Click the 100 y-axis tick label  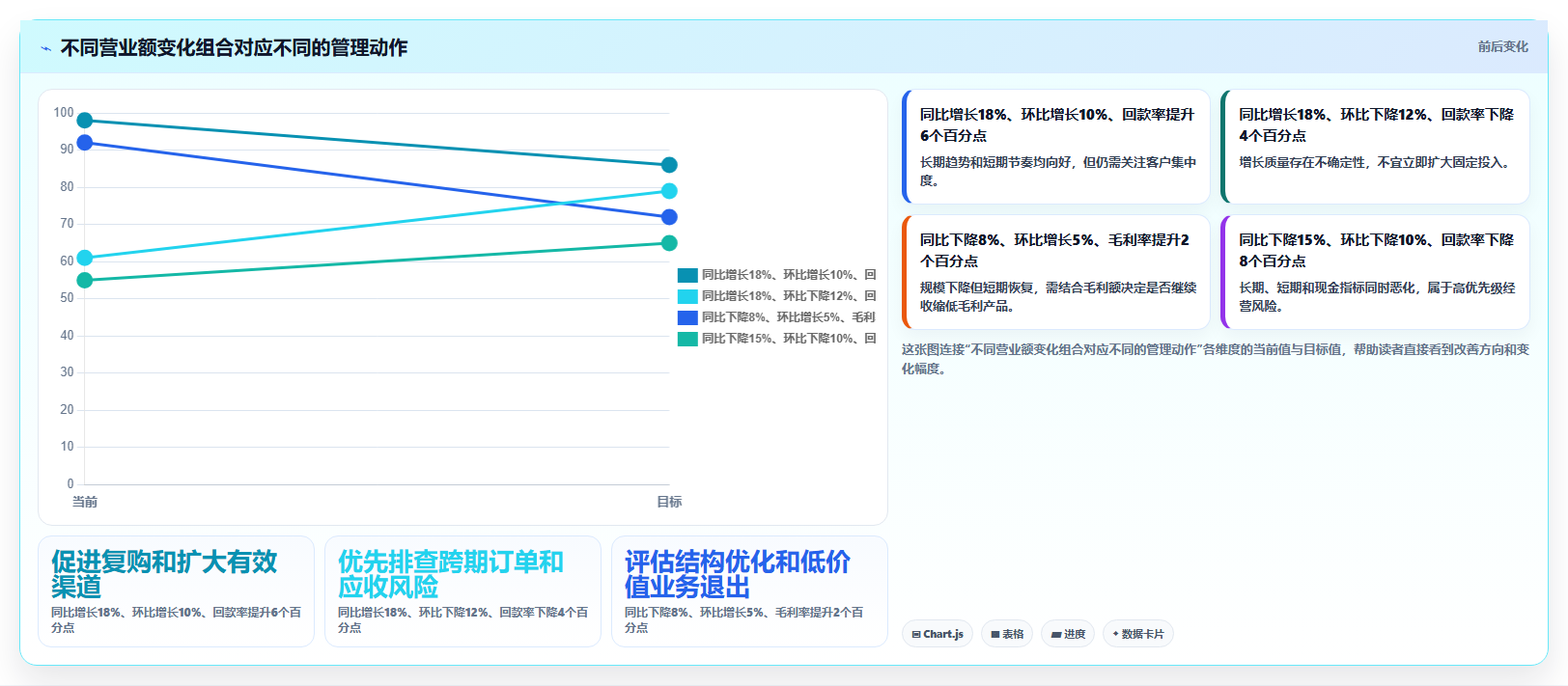point(64,113)
